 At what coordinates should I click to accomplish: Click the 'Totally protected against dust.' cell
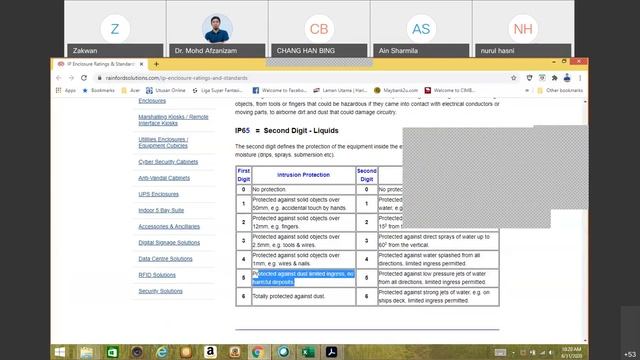[x=304, y=296]
